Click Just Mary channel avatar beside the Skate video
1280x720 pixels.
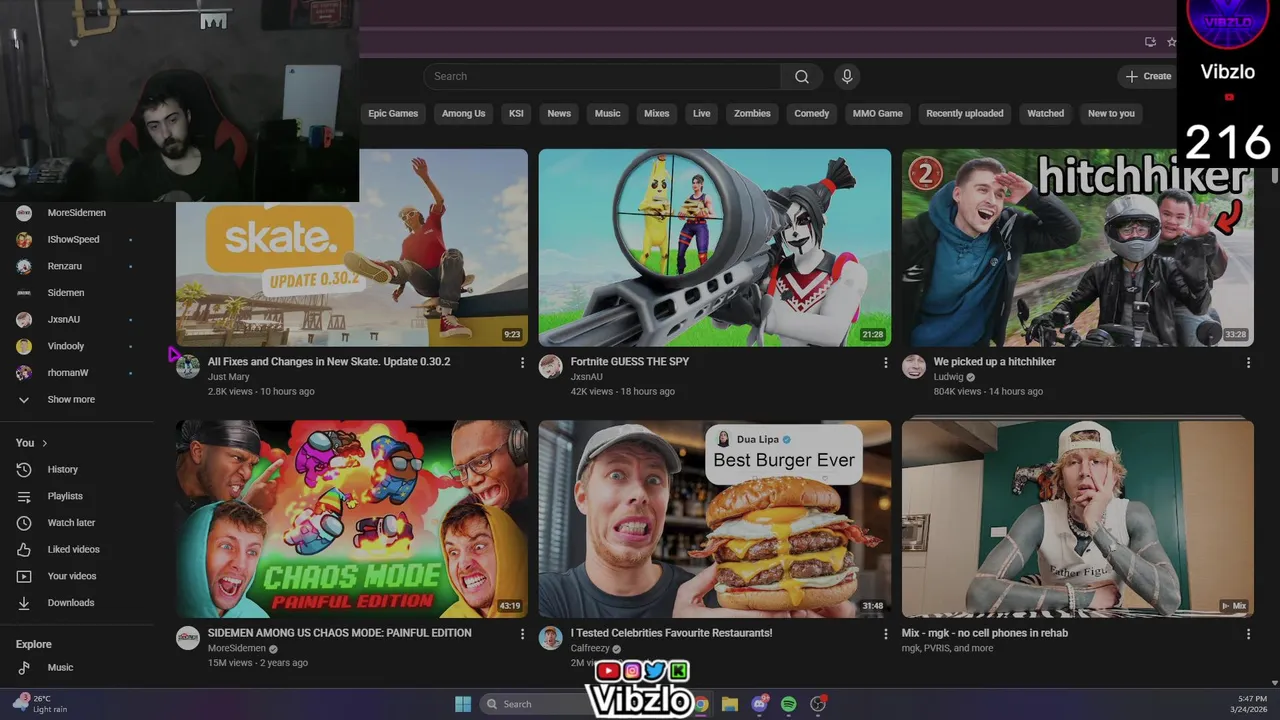188,367
